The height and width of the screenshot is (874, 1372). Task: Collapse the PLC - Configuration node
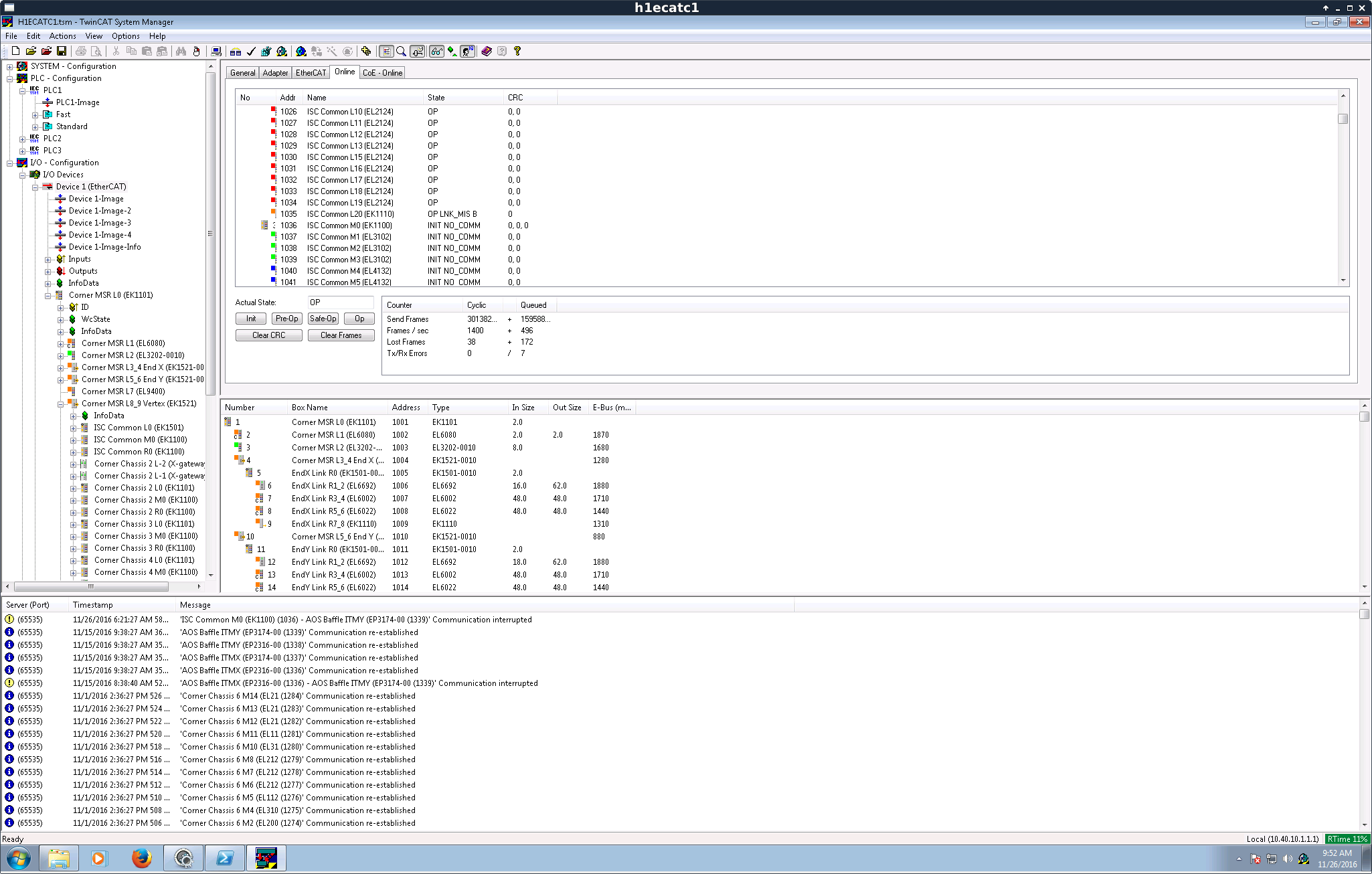[9, 78]
